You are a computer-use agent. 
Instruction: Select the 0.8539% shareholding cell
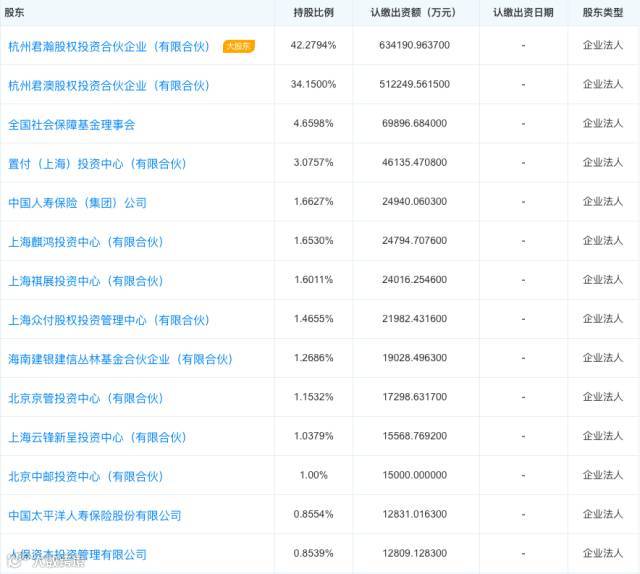click(x=313, y=553)
